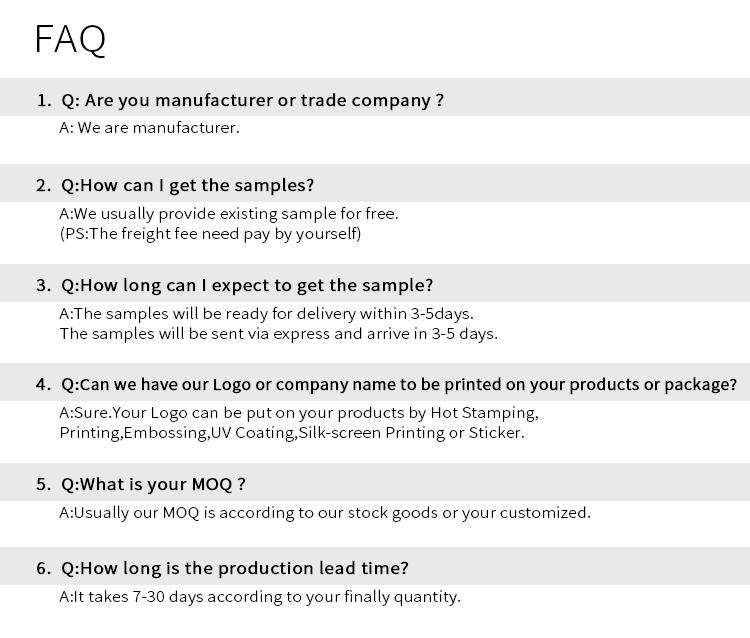The width and height of the screenshot is (750, 638).
Task: Click the answer 'We are manufacturer.'
Action: coord(149,128)
